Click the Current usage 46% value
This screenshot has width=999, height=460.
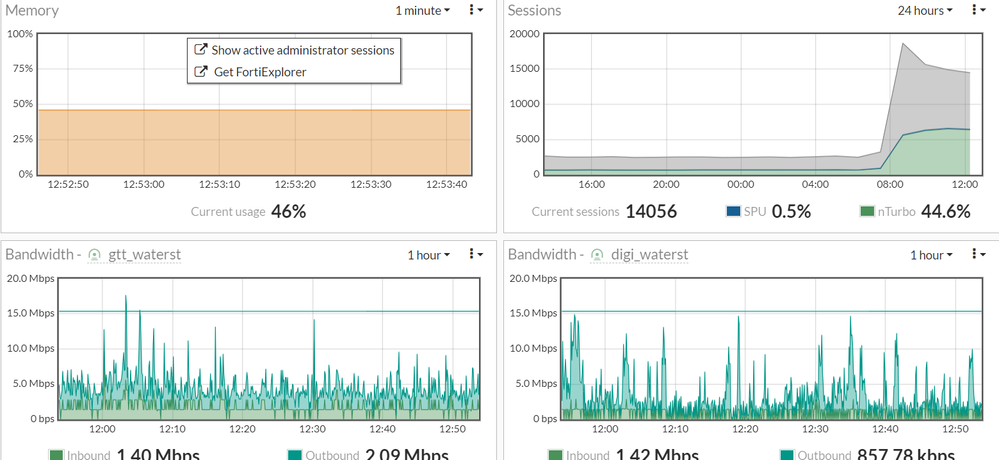289,212
